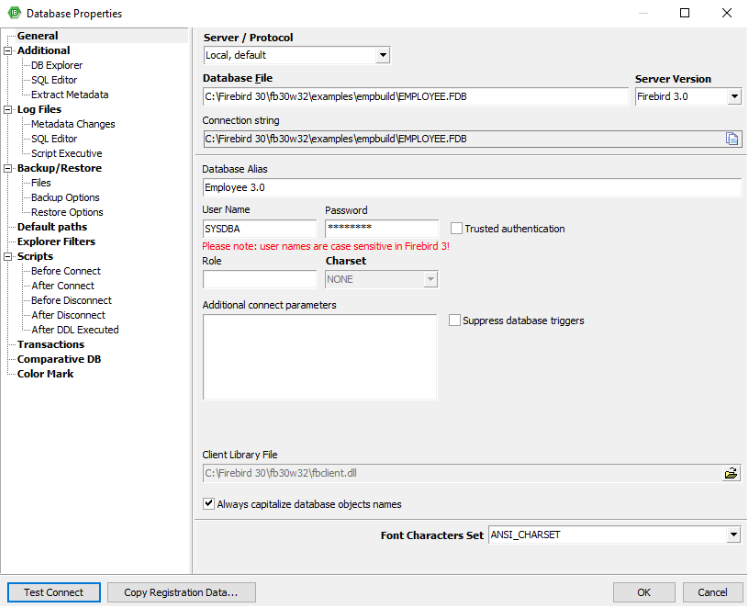Collapse the Log Files tree node

click(x=8, y=110)
